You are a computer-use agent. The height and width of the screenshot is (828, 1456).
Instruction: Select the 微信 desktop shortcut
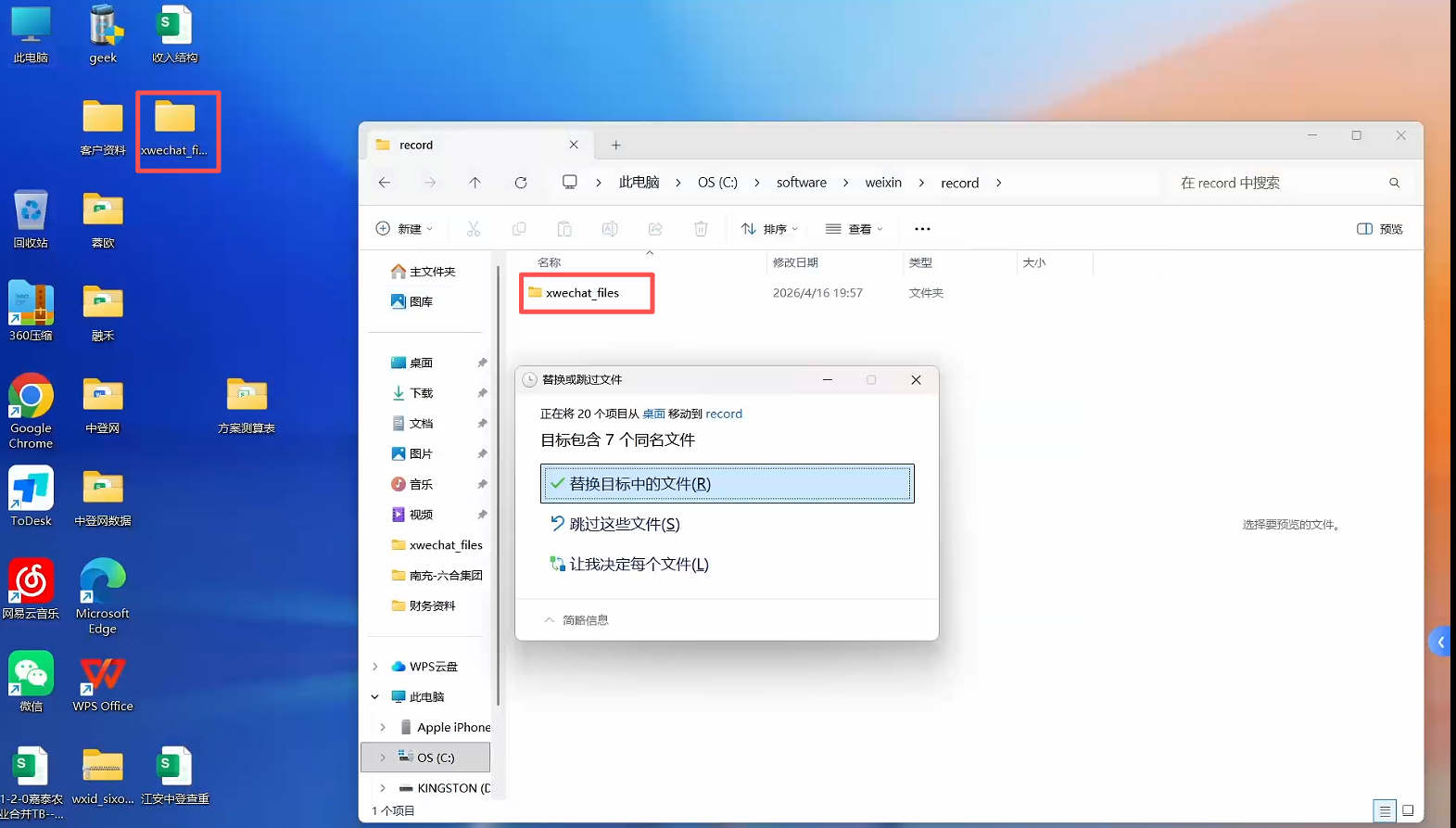point(31,682)
